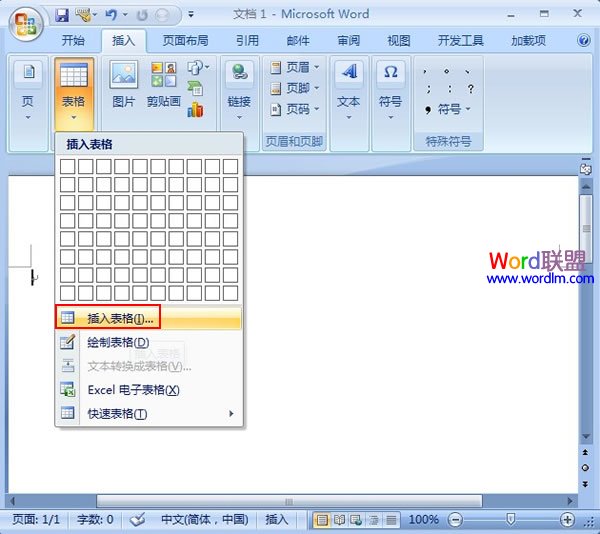Screen dimensions: 600x534
Task: Click the SmartArt icon in illustrations group
Action: pos(195,89)
